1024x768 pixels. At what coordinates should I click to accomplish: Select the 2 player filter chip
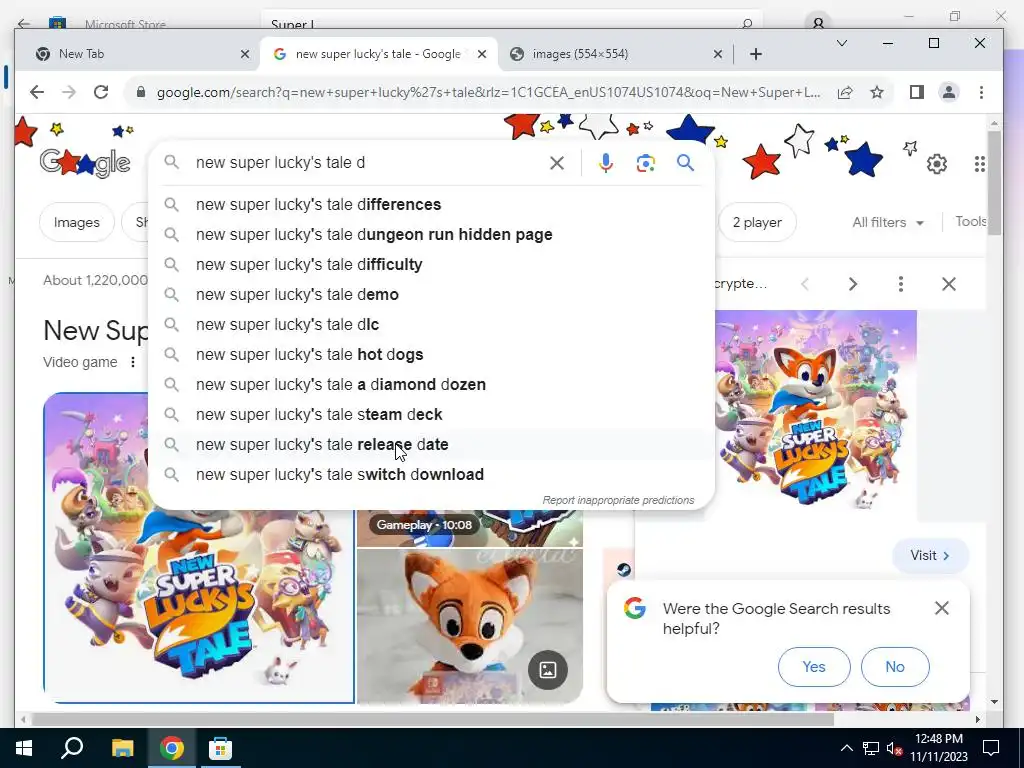(x=757, y=222)
